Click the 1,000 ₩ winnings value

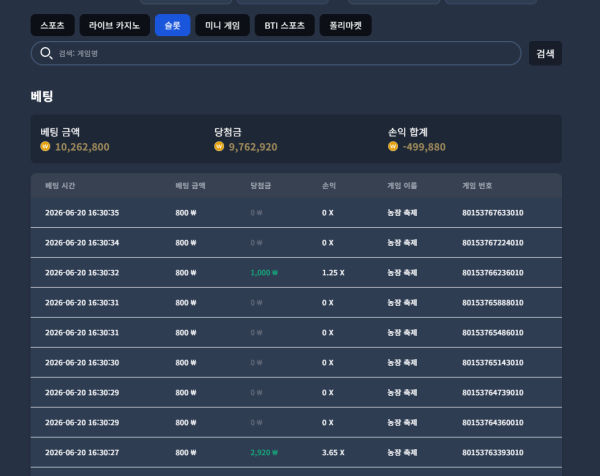pos(264,272)
